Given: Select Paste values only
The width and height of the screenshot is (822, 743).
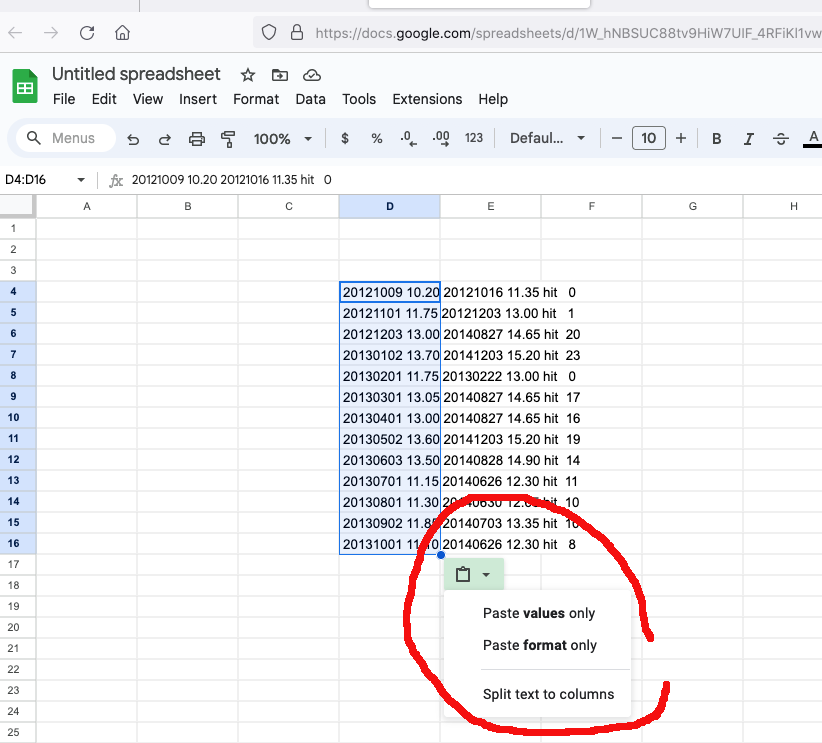Looking at the screenshot, I should click(539, 613).
